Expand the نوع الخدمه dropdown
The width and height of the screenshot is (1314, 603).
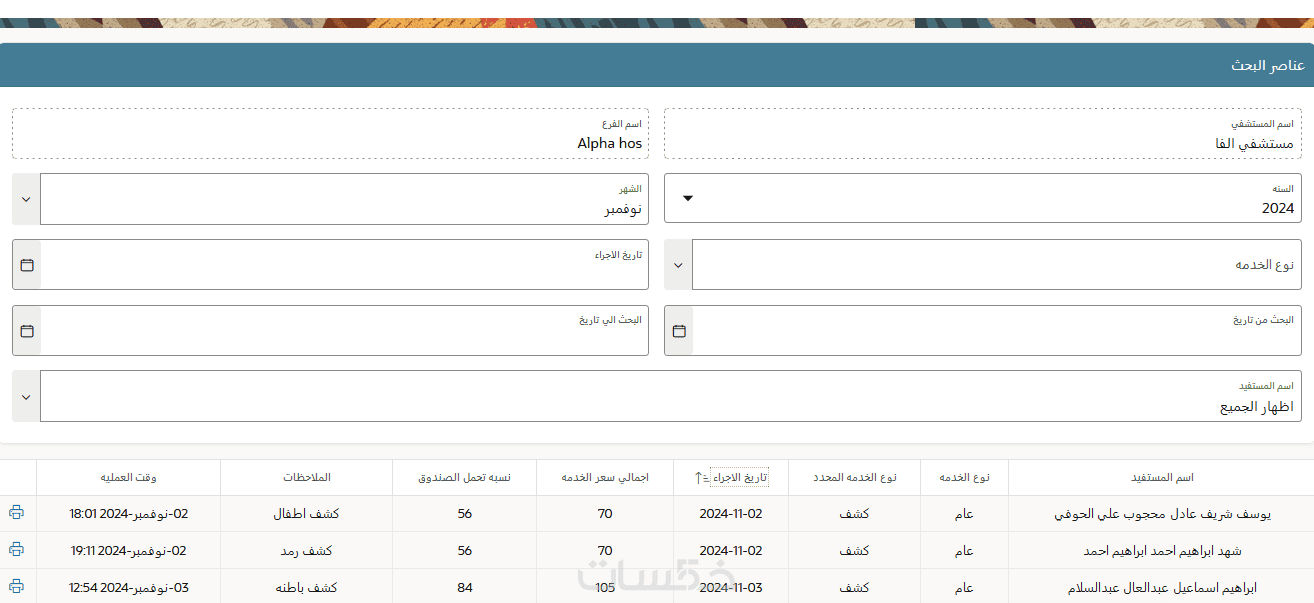679,265
